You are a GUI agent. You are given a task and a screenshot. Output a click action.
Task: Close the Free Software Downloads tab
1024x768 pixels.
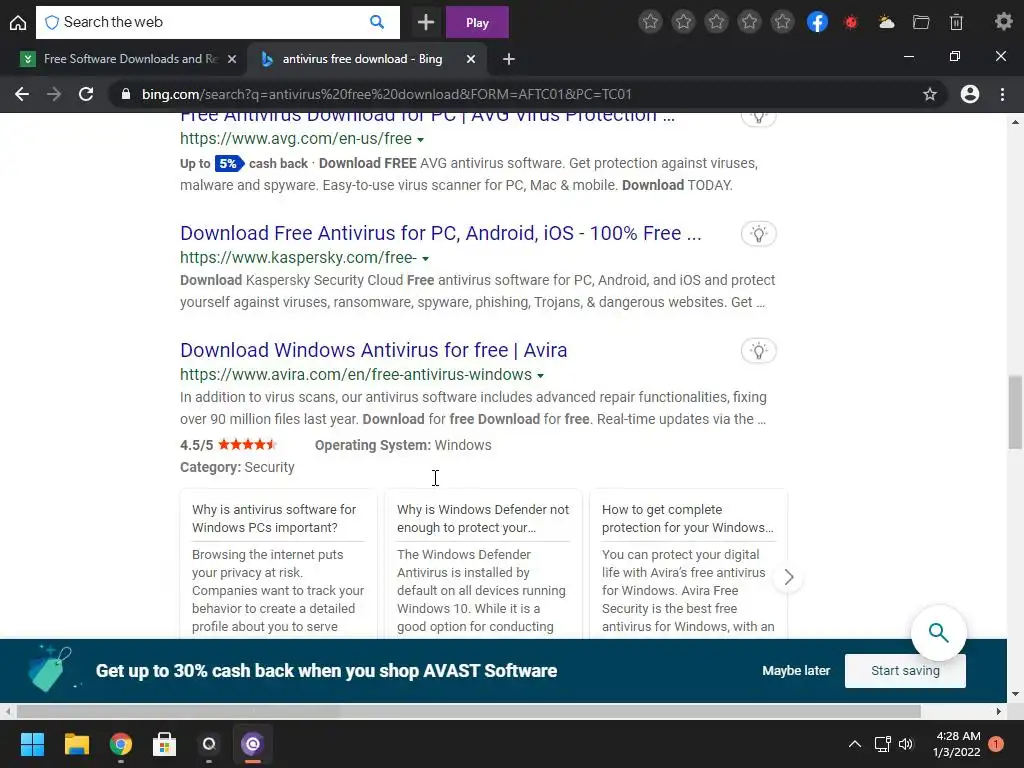pyautogui.click(x=232, y=59)
